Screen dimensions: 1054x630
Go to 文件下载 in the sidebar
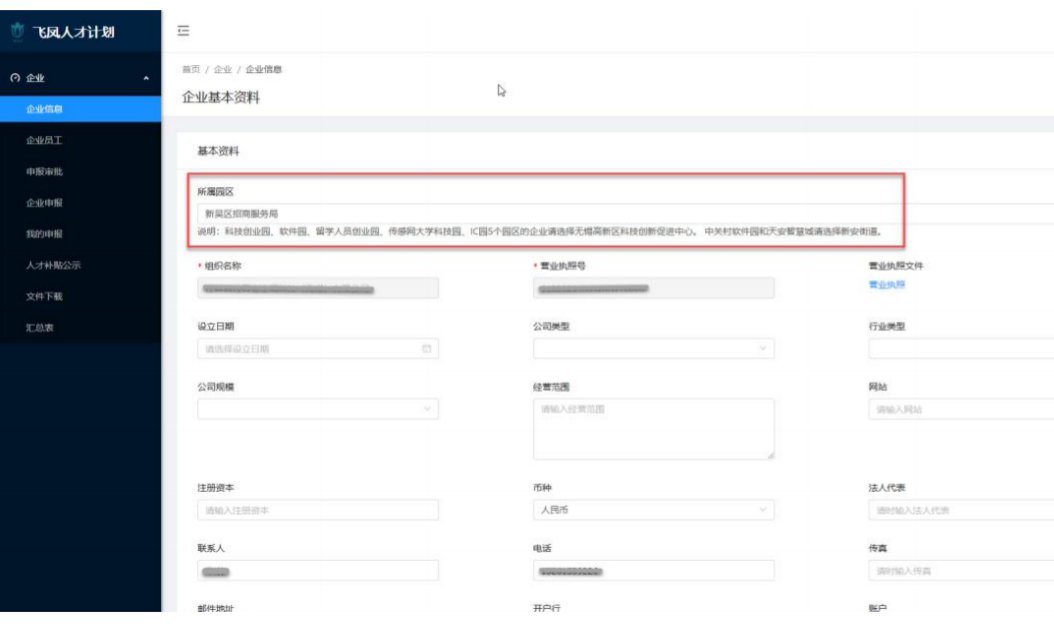(x=45, y=297)
